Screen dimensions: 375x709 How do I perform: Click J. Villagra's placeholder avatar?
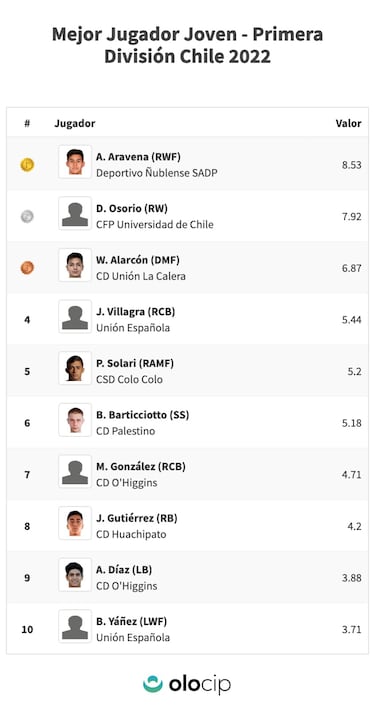(75, 317)
